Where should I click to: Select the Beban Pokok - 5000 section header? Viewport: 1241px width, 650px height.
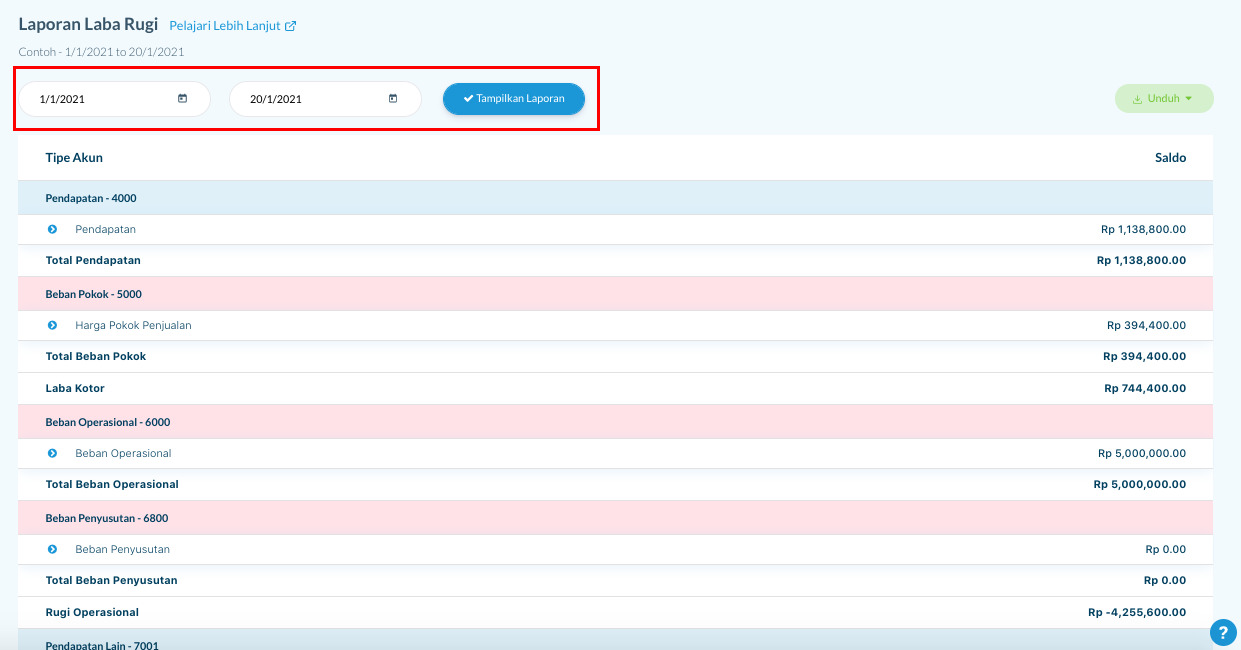click(x=615, y=294)
